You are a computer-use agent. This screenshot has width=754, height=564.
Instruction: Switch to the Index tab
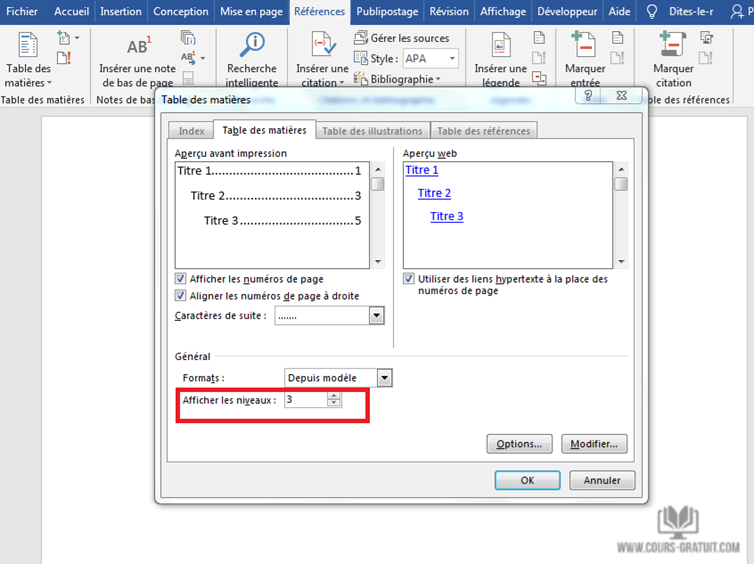[x=191, y=131]
